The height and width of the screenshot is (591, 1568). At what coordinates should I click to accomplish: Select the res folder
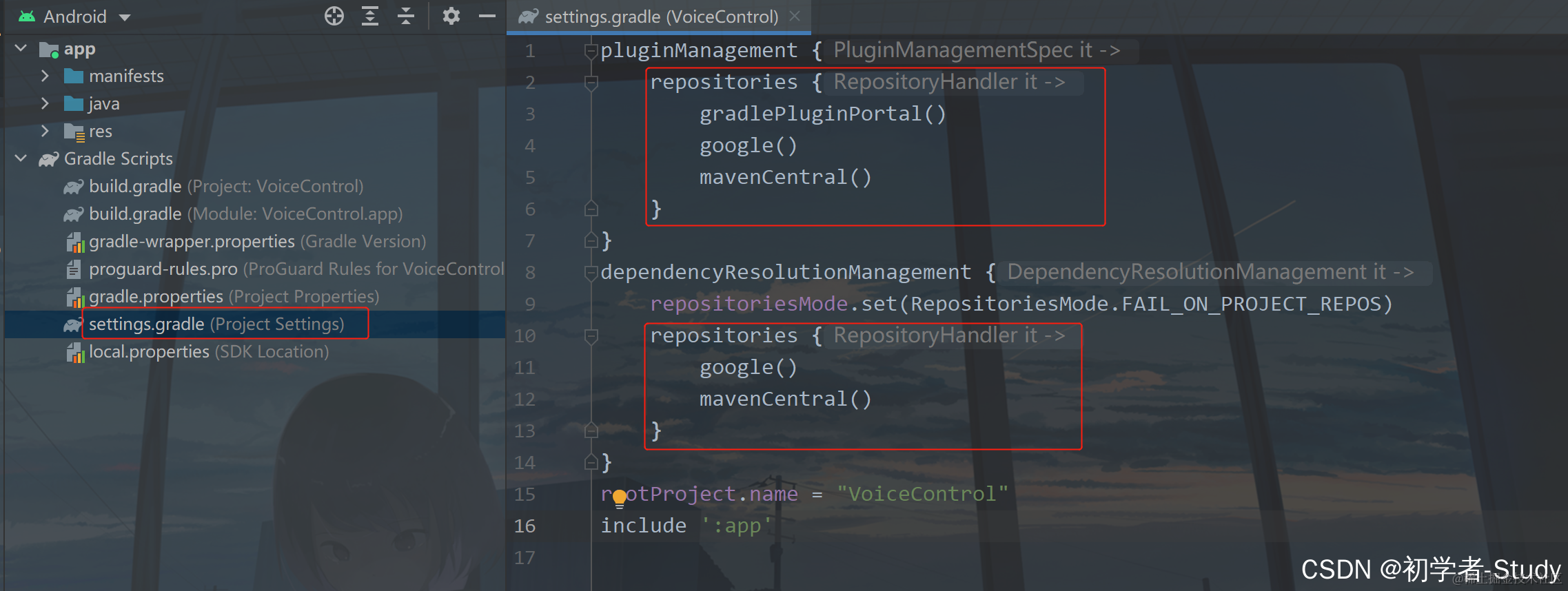100,132
